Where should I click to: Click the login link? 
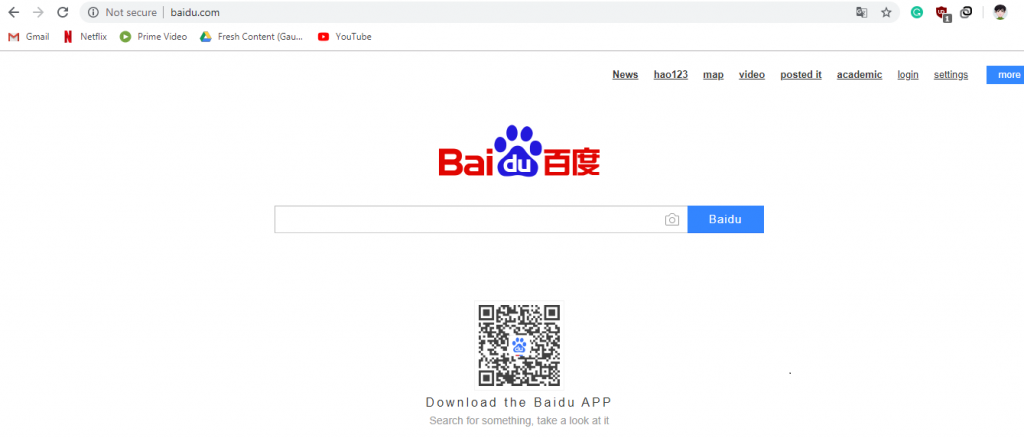pyautogui.click(x=908, y=75)
